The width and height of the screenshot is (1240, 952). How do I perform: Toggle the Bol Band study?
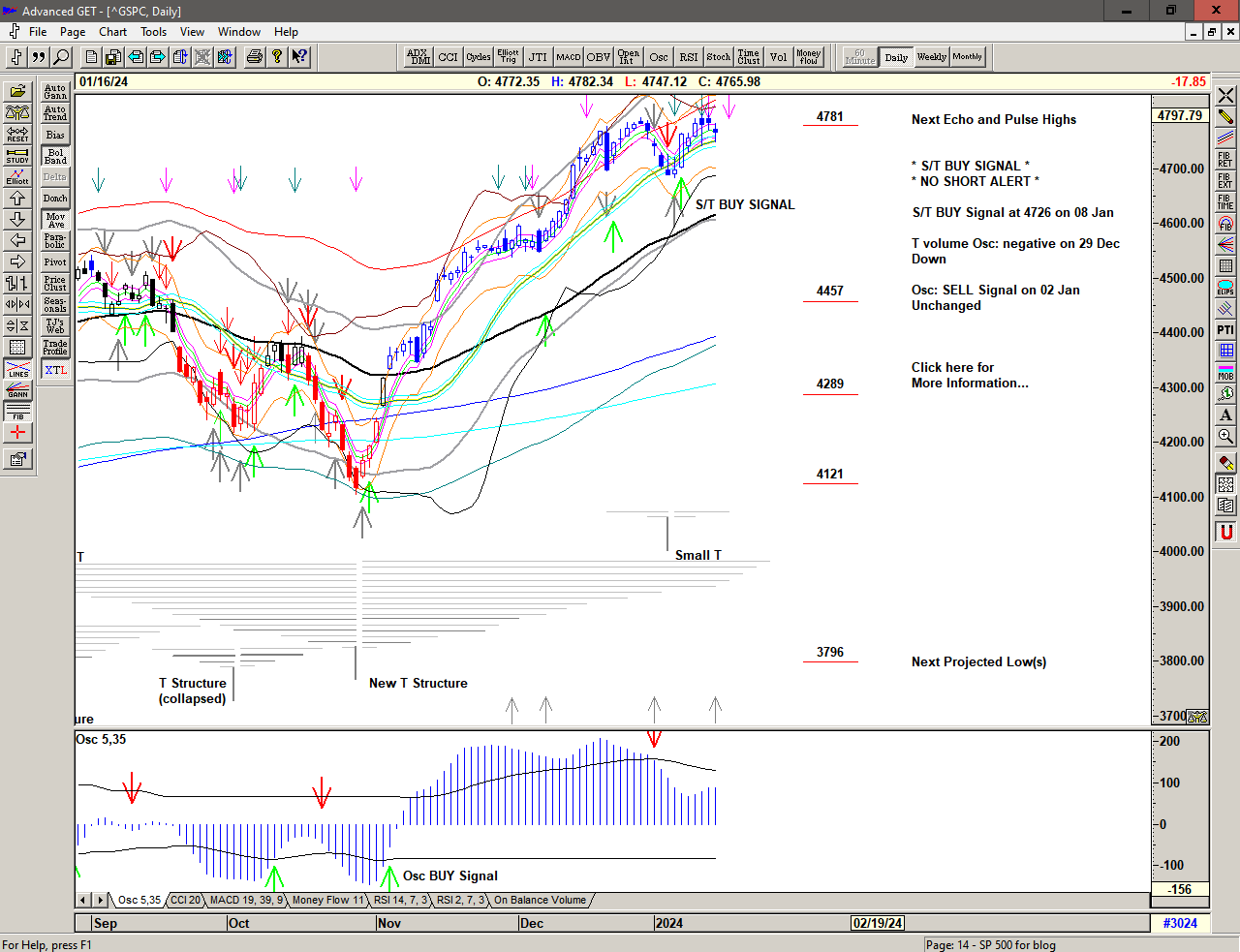click(55, 156)
